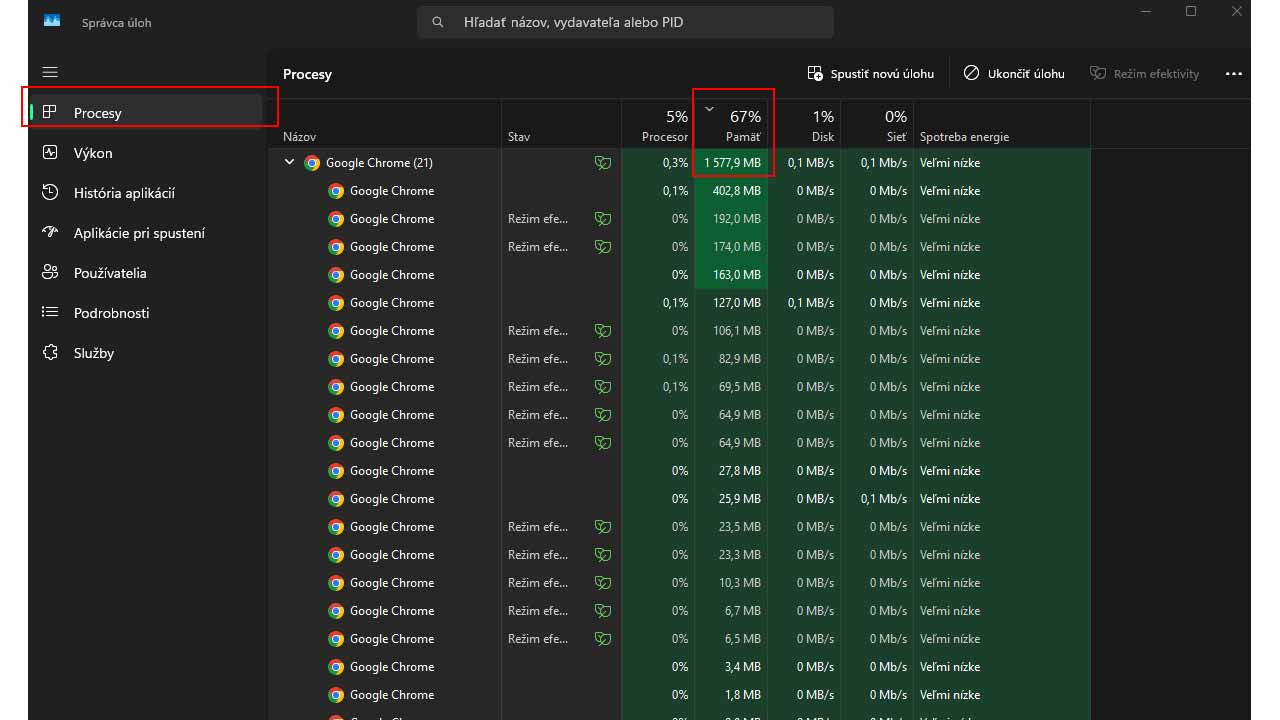This screenshot has height=720, width=1280.
Task: Go to Aplikácie pri spustení
Action: (x=147, y=233)
